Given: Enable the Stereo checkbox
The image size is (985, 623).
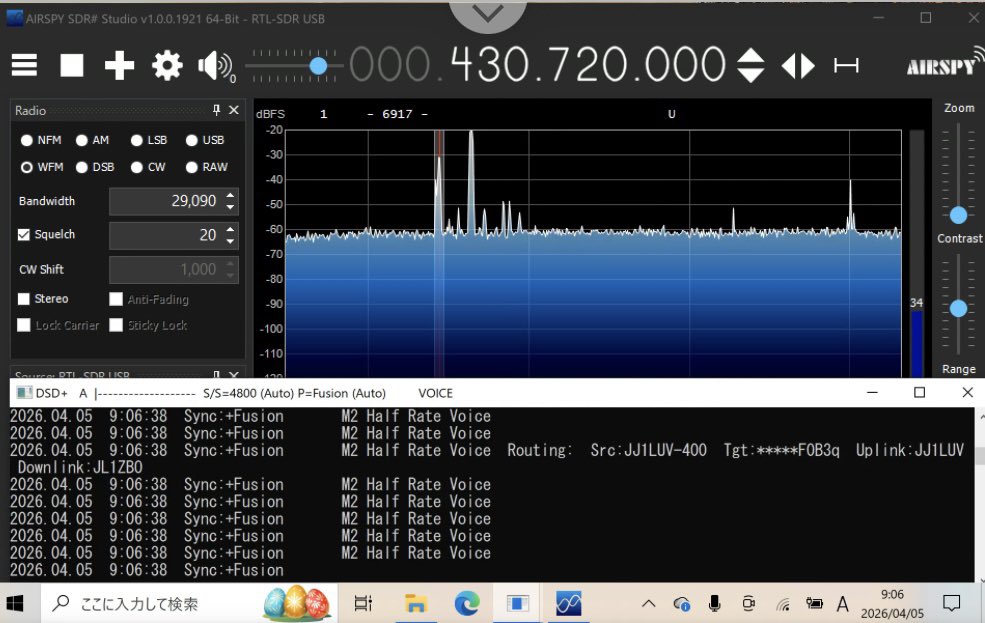Looking at the screenshot, I should click(x=24, y=299).
